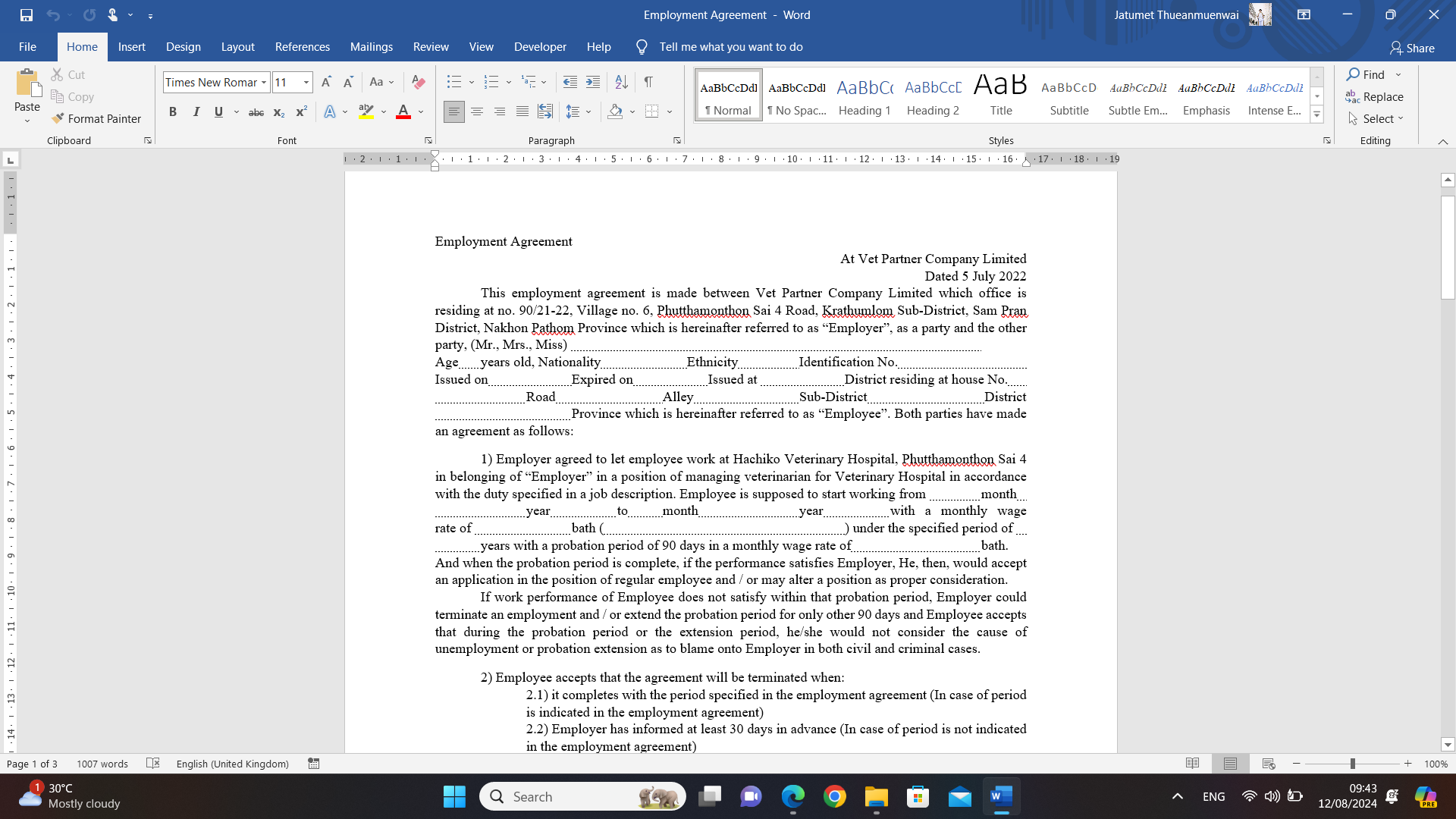This screenshot has width=1456, height=819.
Task: Click the Paste button
Action: tap(27, 91)
